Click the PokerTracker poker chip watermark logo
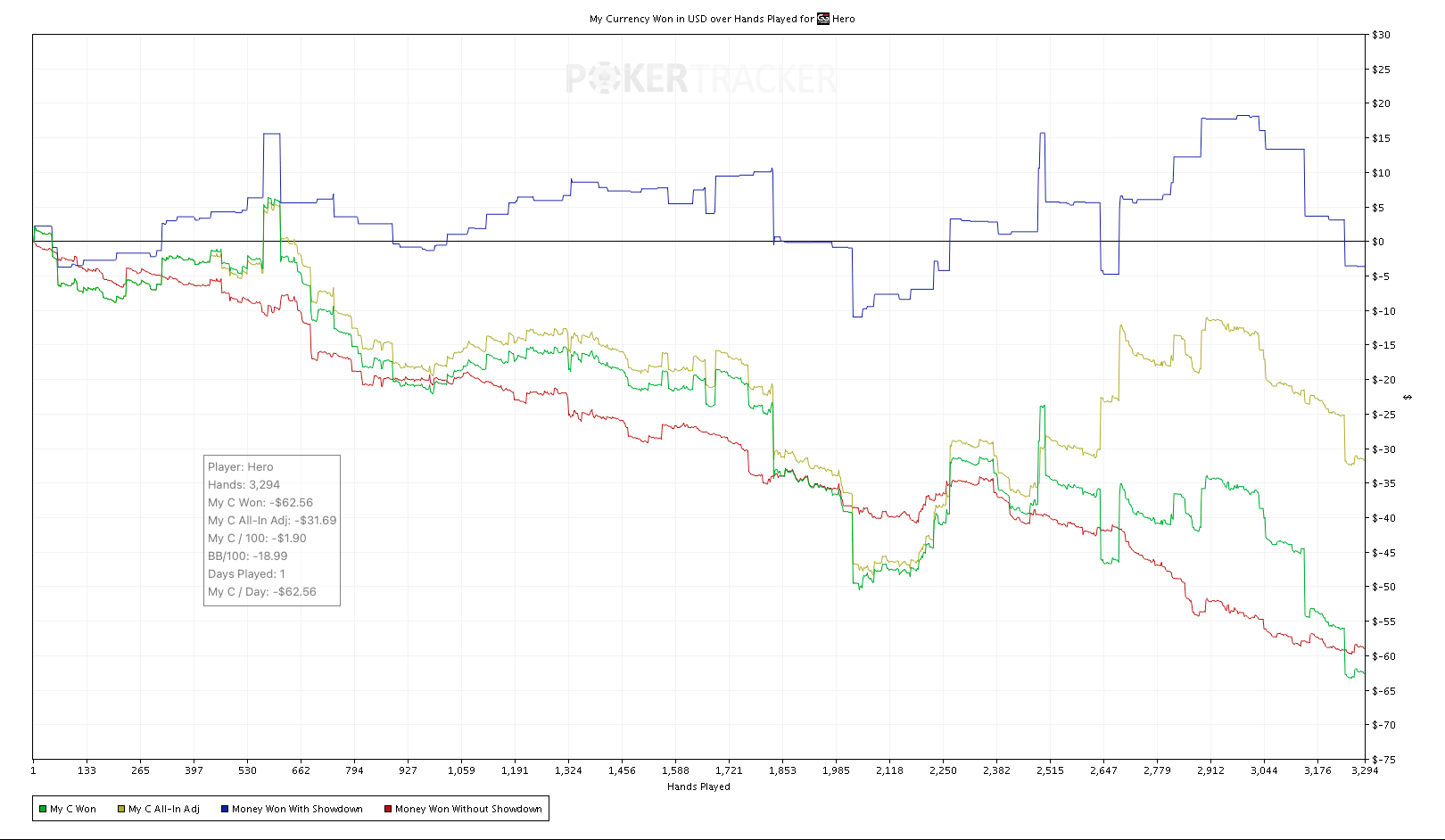 (604, 79)
